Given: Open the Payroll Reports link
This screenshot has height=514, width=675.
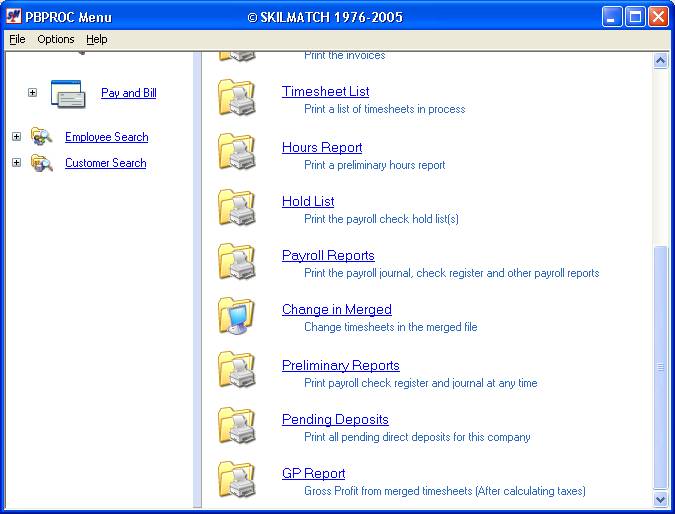Looking at the screenshot, I should tap(328, 255).
